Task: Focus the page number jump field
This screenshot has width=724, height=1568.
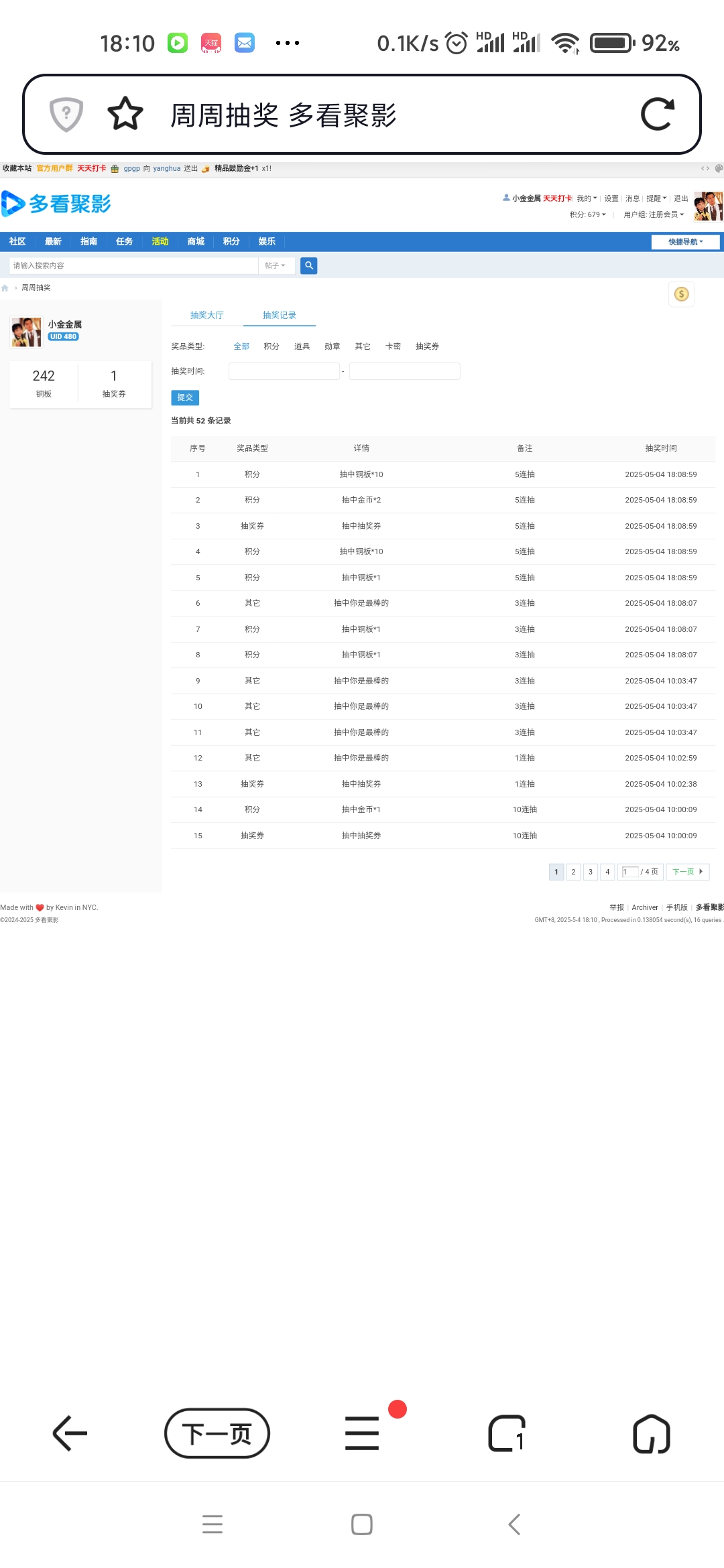Action: 630,872
